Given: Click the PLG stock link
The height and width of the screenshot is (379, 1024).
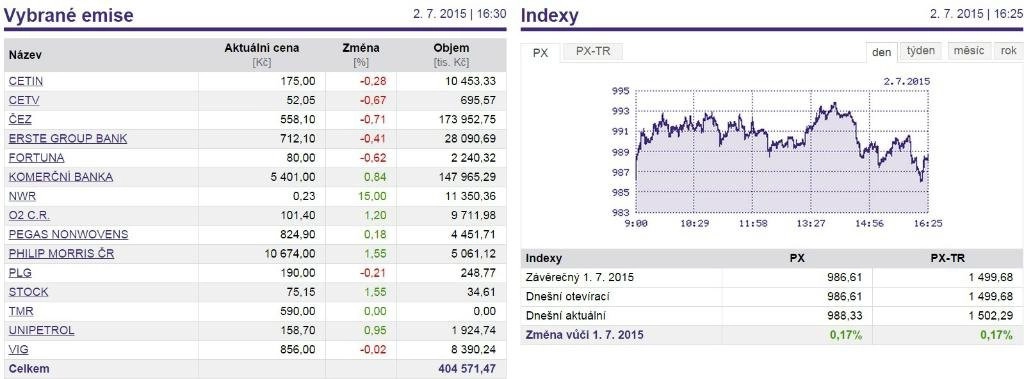Looking at the screenshot, I should pos(20,272).
